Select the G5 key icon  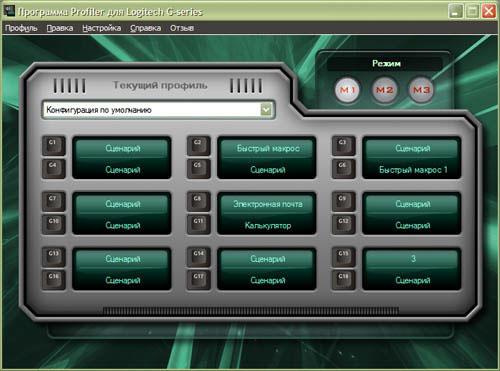[198, 168]
